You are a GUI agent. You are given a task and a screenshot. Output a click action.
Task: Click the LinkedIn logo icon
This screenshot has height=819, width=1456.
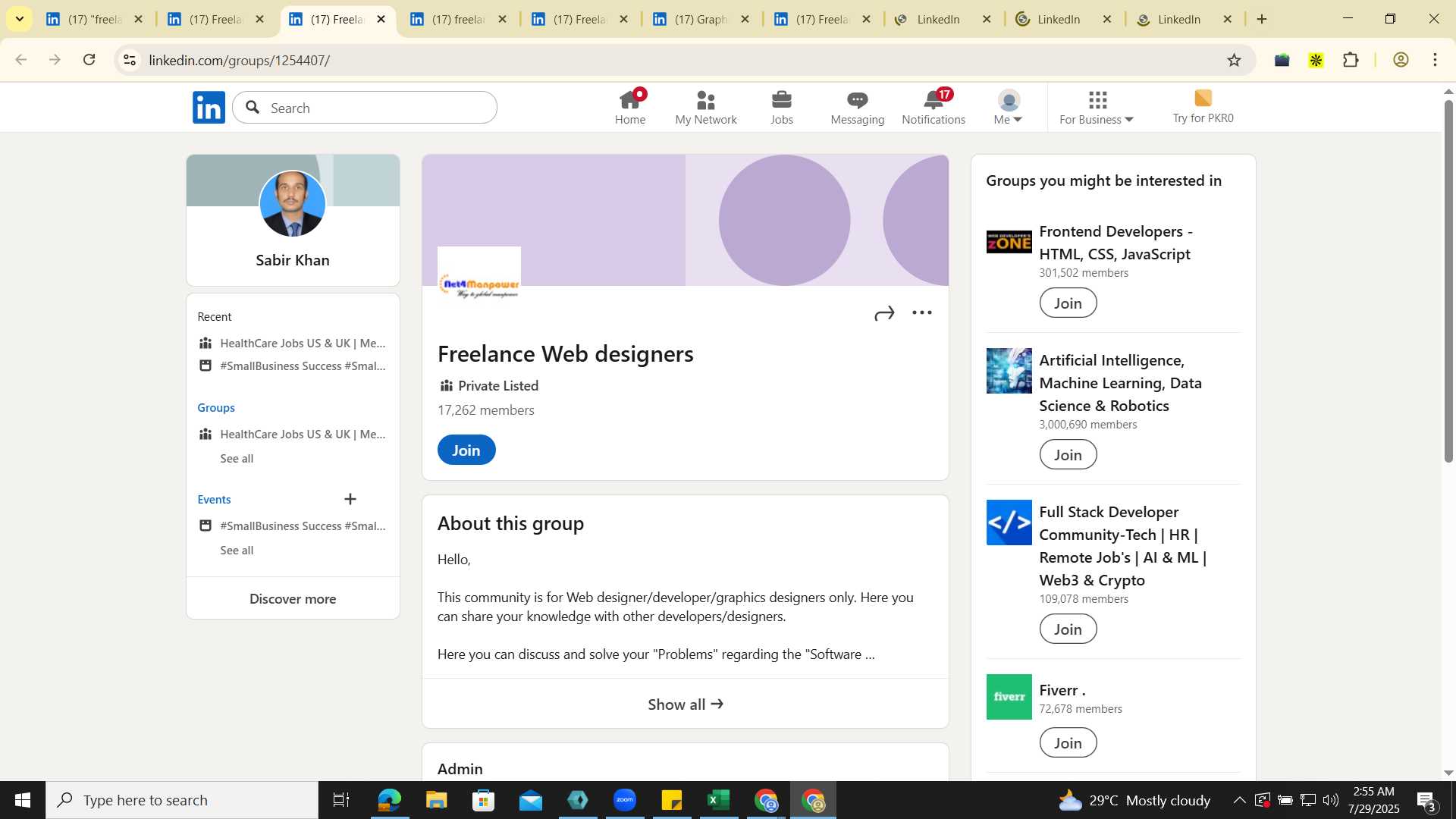[x=209, y=108]
